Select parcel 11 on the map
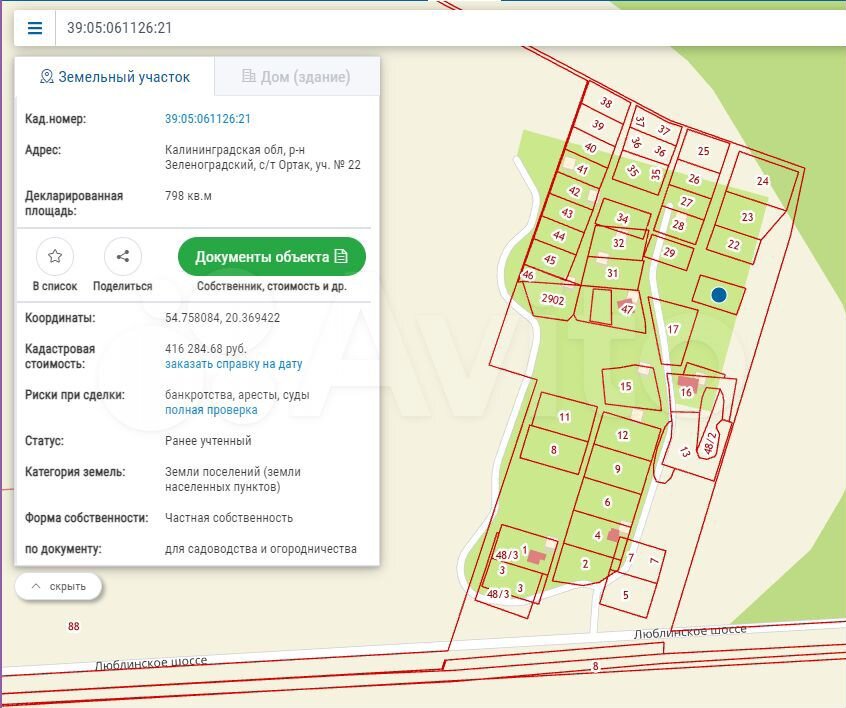Image resolution: width=846 pixels, height=708 pixels. click(x=565, y=416)
